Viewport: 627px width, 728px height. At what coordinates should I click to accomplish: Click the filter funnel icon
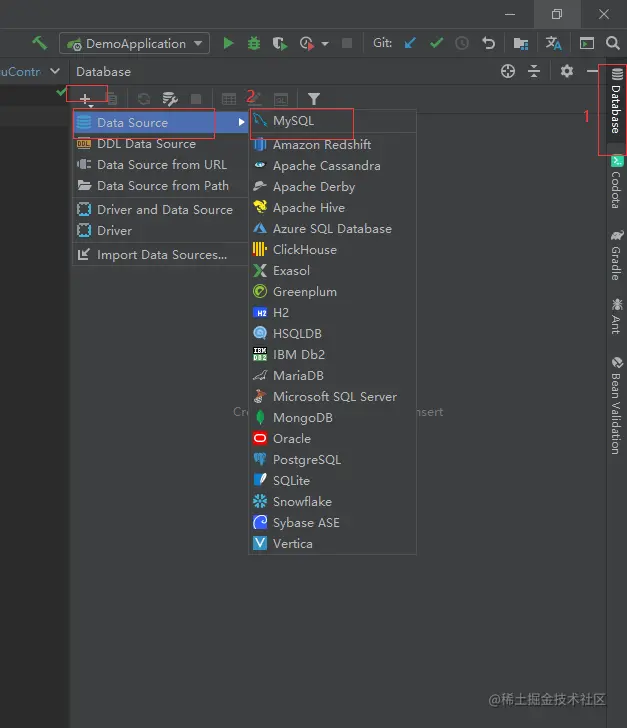[x=314, y=99]
